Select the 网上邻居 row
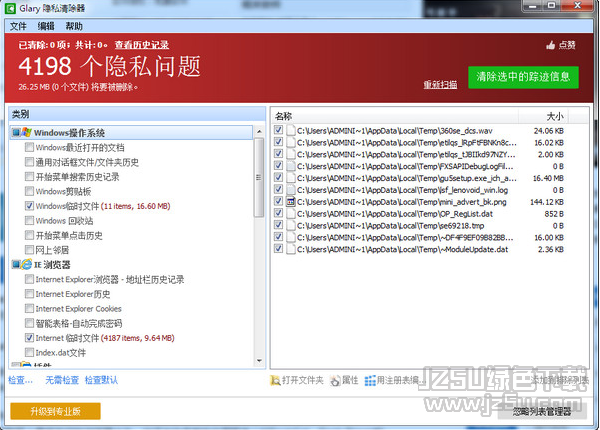 tap(52, 250)
